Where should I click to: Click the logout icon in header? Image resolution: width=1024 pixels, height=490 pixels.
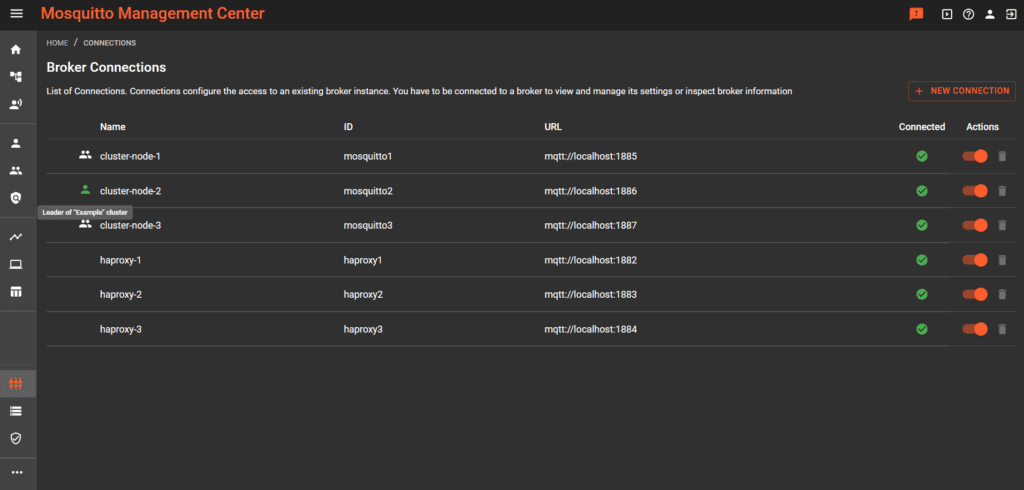pyautogui.click(x=1010, y=14)
